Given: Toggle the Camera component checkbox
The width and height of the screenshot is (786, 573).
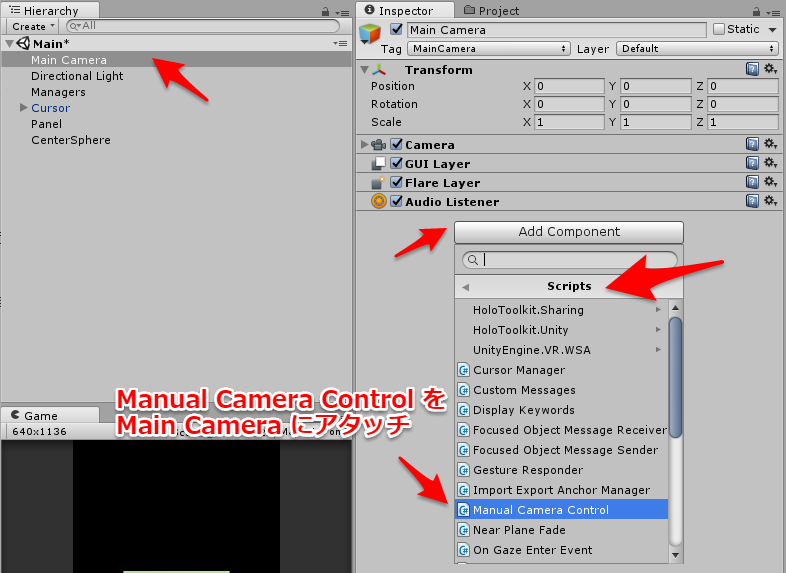Looking at the screenshot, I should click(397, 144).
